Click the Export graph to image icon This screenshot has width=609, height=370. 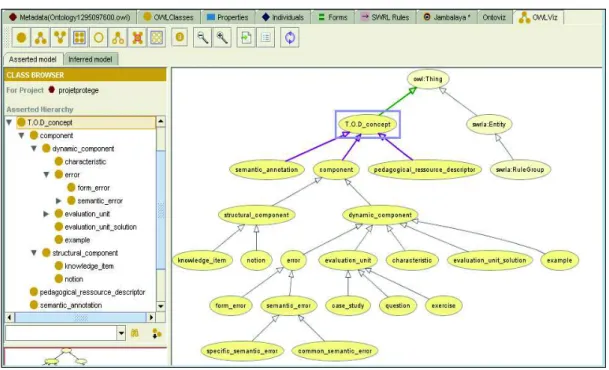pyautogui.click(x=246, y=38)
